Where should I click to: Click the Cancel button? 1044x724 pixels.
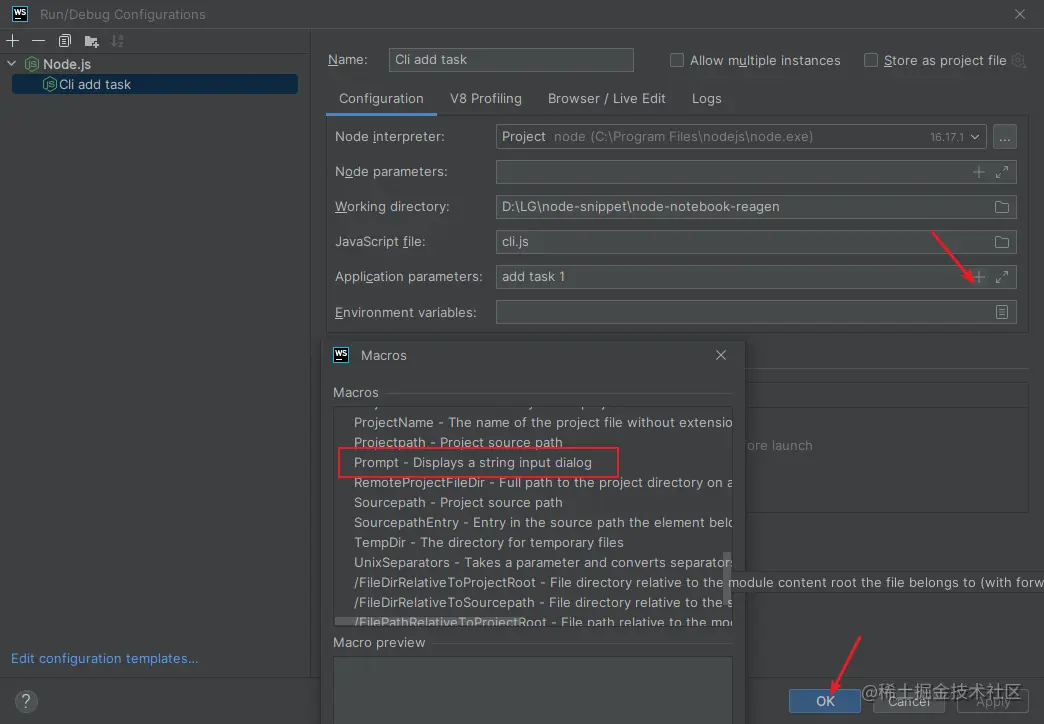pos(909,701)
